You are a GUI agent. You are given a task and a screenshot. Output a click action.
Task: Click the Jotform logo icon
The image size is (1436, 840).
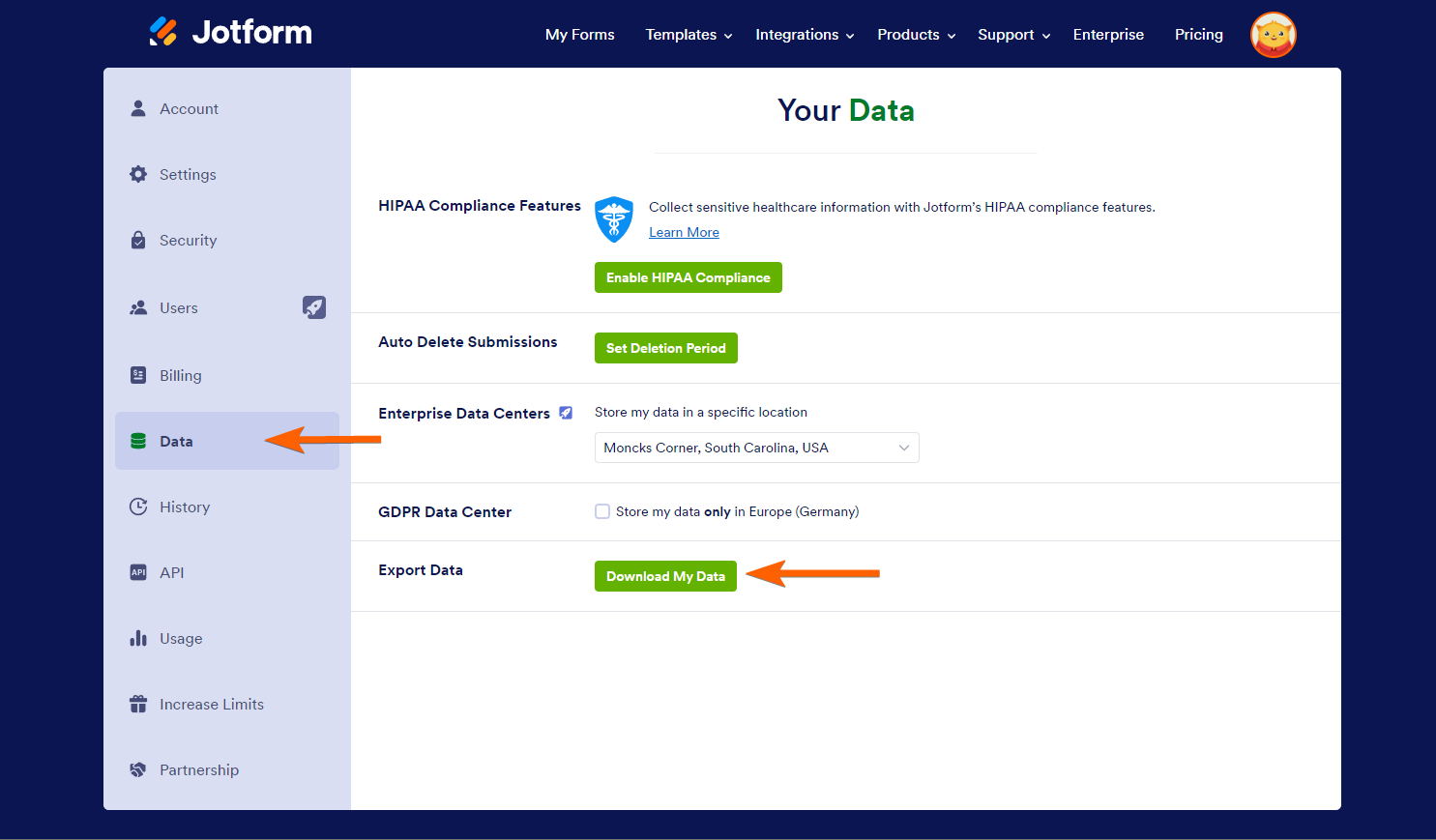click(163, 32)
